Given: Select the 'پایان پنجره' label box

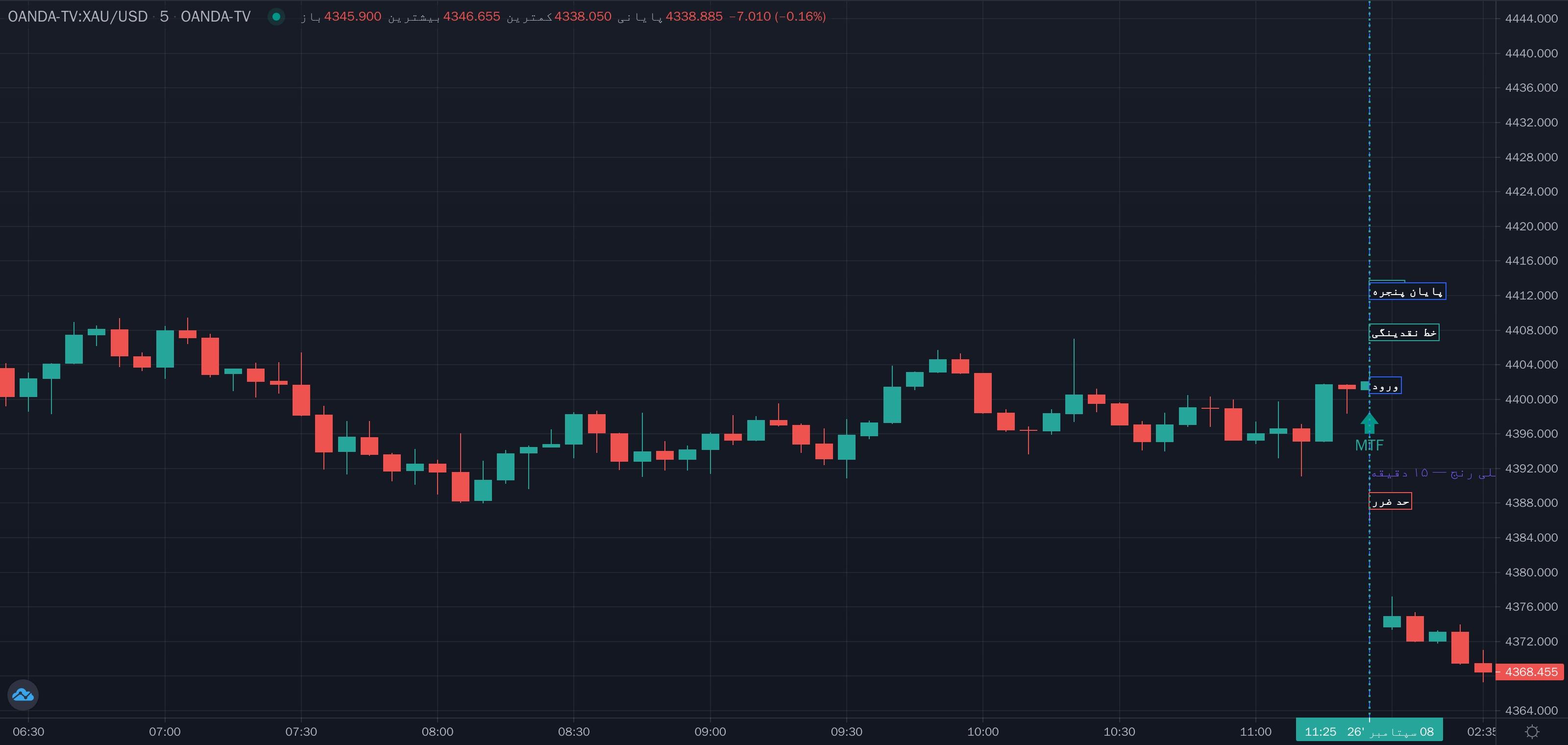Looking at the screenshot, I should tap(1407, 292).
